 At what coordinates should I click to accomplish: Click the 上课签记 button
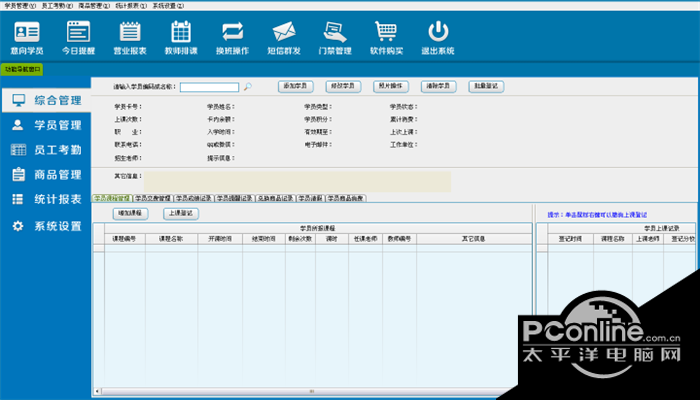click(181, 214)
